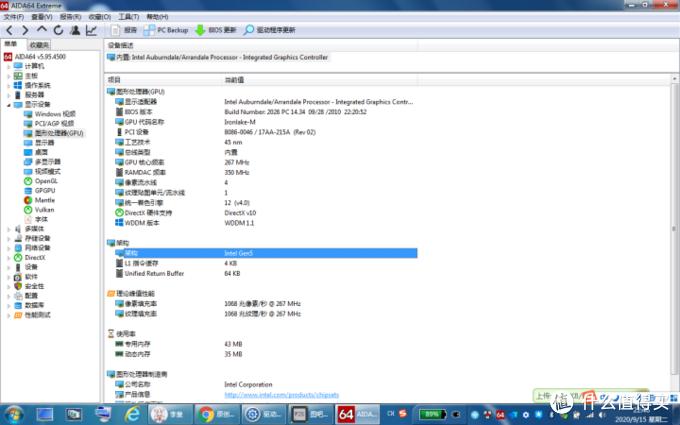
Task: Switch to the Chrome taskbar button
Action: (217, 415)
